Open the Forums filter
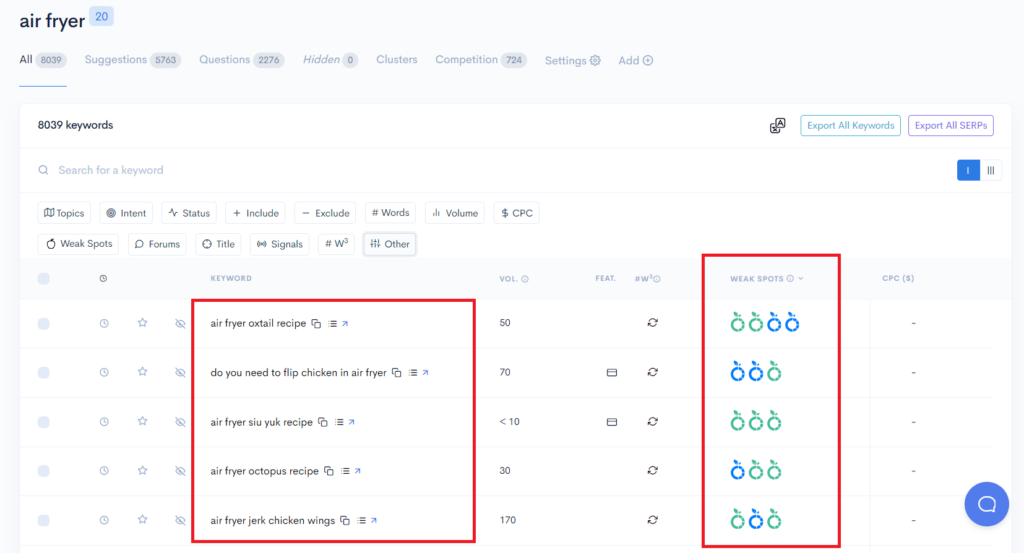This screenshot has width=1024, height=553. point(157,244)
